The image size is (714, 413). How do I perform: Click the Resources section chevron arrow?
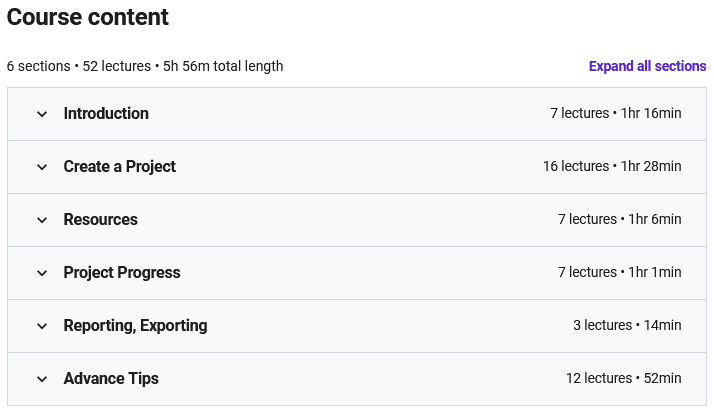point(42,220)
